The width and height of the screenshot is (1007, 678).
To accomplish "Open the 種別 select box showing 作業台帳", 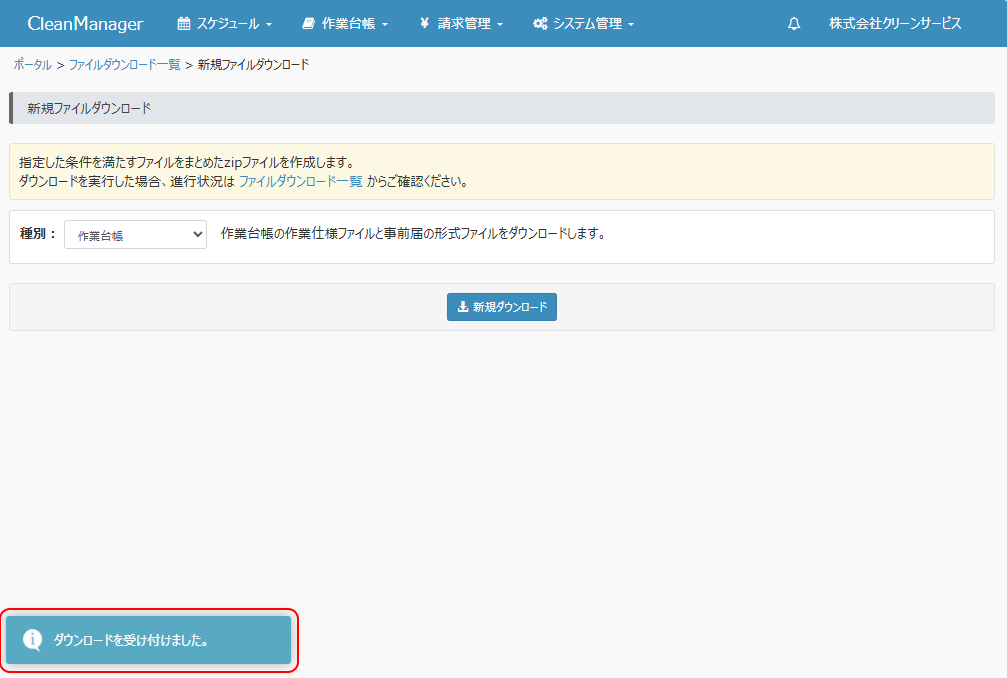I will (135, 235).
